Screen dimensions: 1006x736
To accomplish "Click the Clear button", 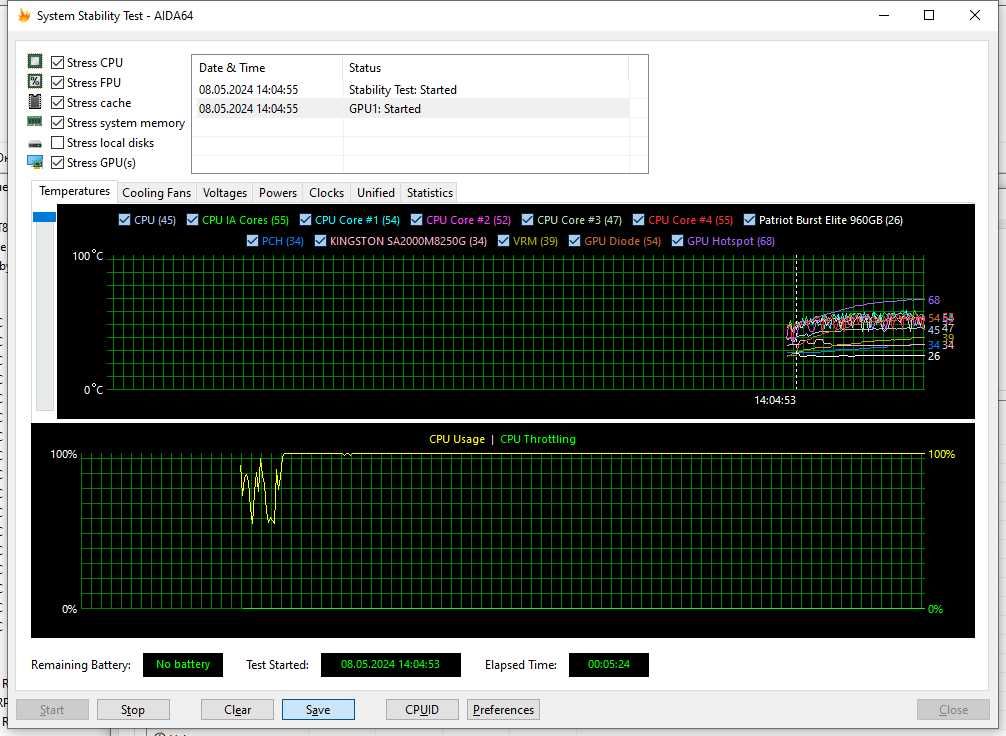I will (x=237, y=710).
